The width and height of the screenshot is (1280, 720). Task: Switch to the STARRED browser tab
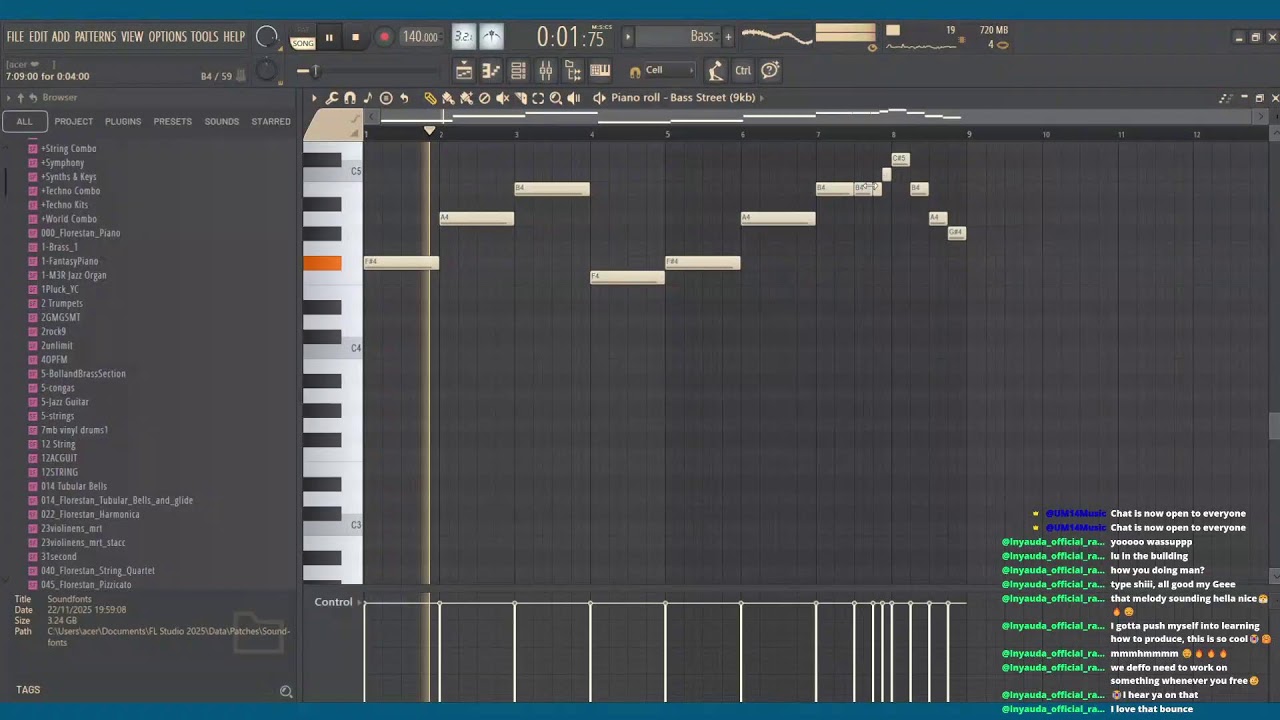tap(271, 122)
